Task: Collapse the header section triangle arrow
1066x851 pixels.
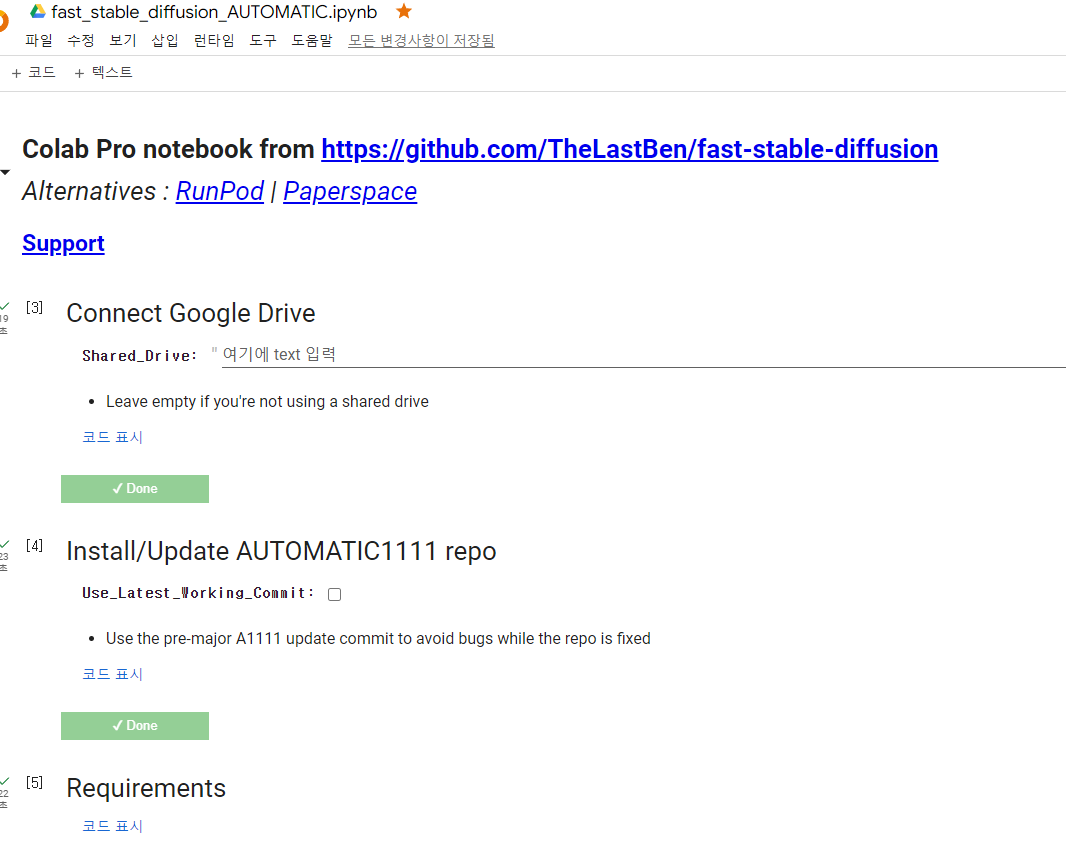Action: pos(5,173)
